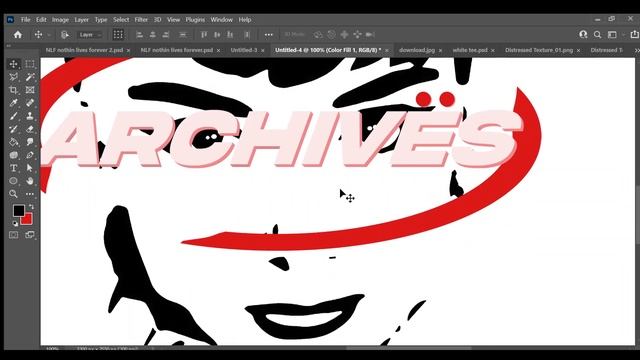Image resolution: width=640 pixels, height=360 pixels.
Task: Select the Path Selection arrow tool
Action: tap(30, 168)
